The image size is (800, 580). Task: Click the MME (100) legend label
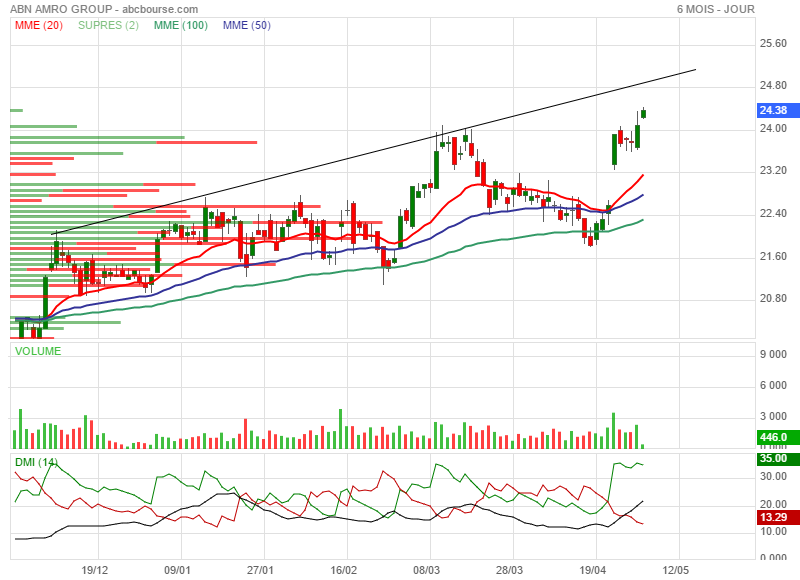(181, 25)
